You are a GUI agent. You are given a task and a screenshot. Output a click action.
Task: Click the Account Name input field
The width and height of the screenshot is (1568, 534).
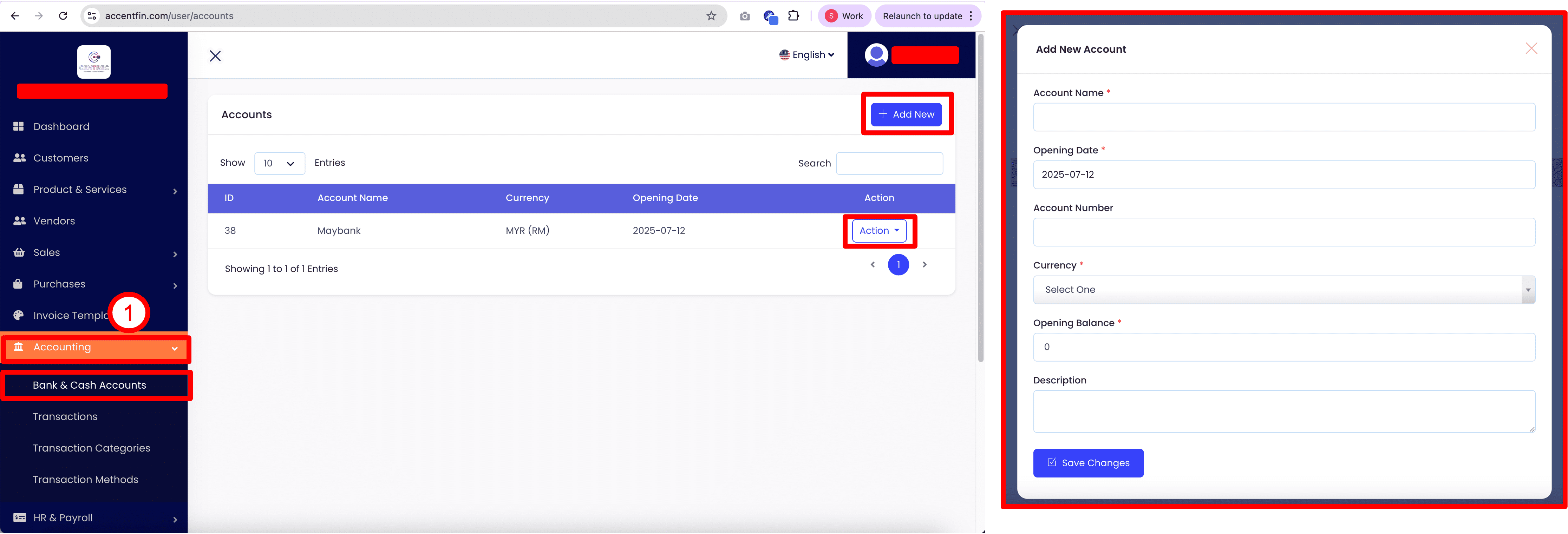1283,117
